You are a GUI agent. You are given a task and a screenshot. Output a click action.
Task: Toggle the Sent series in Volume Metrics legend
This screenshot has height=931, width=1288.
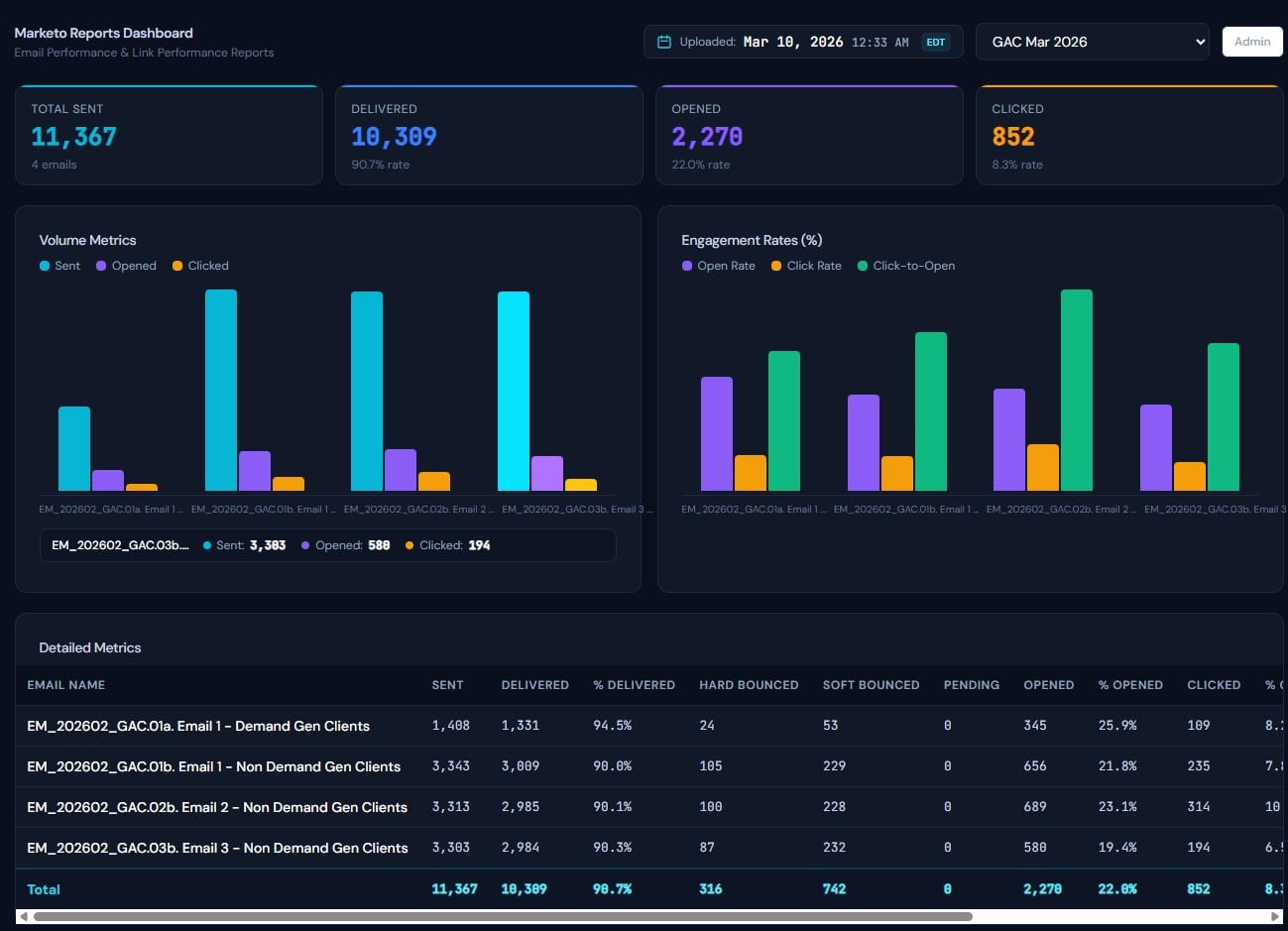coord(59,266)
